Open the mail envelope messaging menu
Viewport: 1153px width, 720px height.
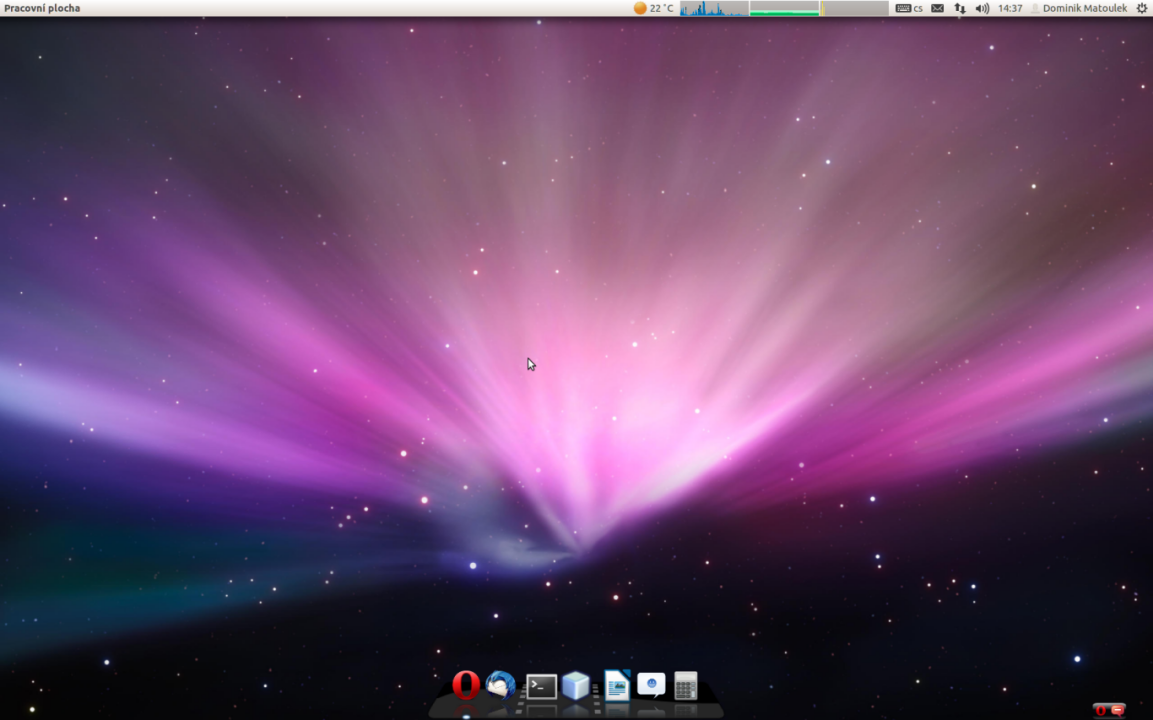pos(937,8)
